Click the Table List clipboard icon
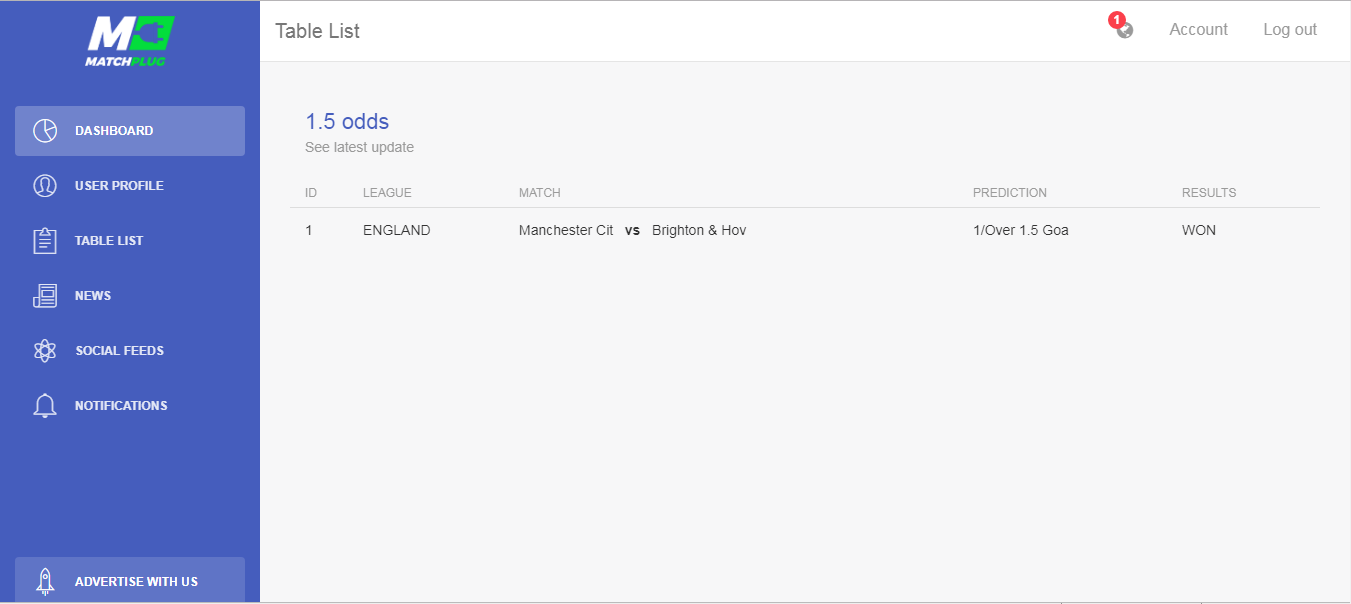Image resolution: width=1351 pixels, height=604 pixels. point(45,241)
